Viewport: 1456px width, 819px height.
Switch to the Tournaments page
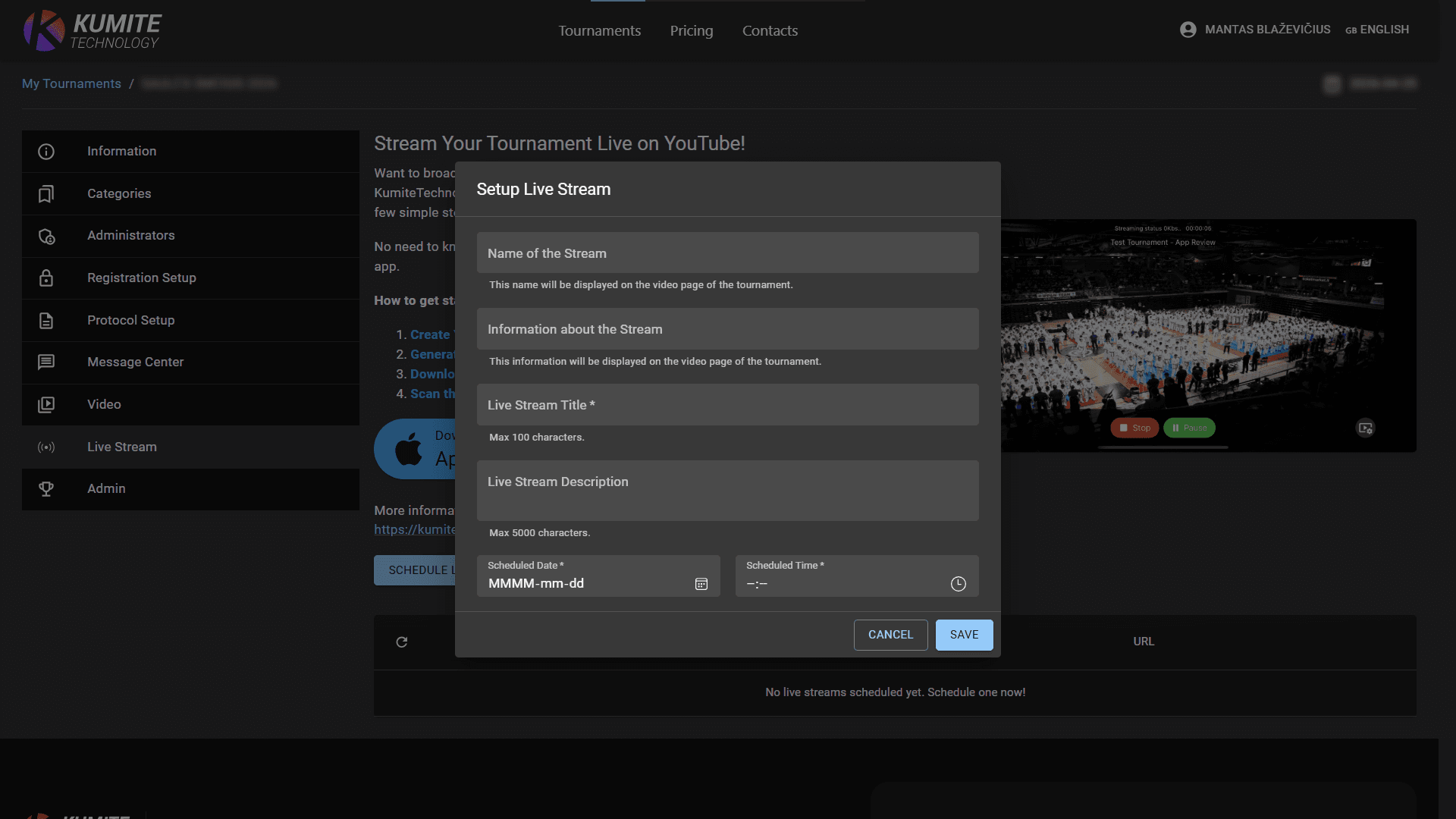pos(599,30)
